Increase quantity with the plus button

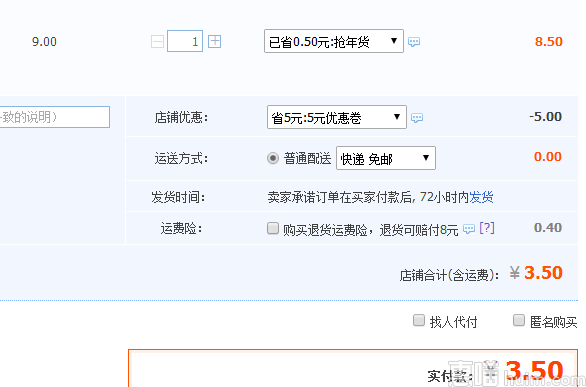(x=215, y=41)
